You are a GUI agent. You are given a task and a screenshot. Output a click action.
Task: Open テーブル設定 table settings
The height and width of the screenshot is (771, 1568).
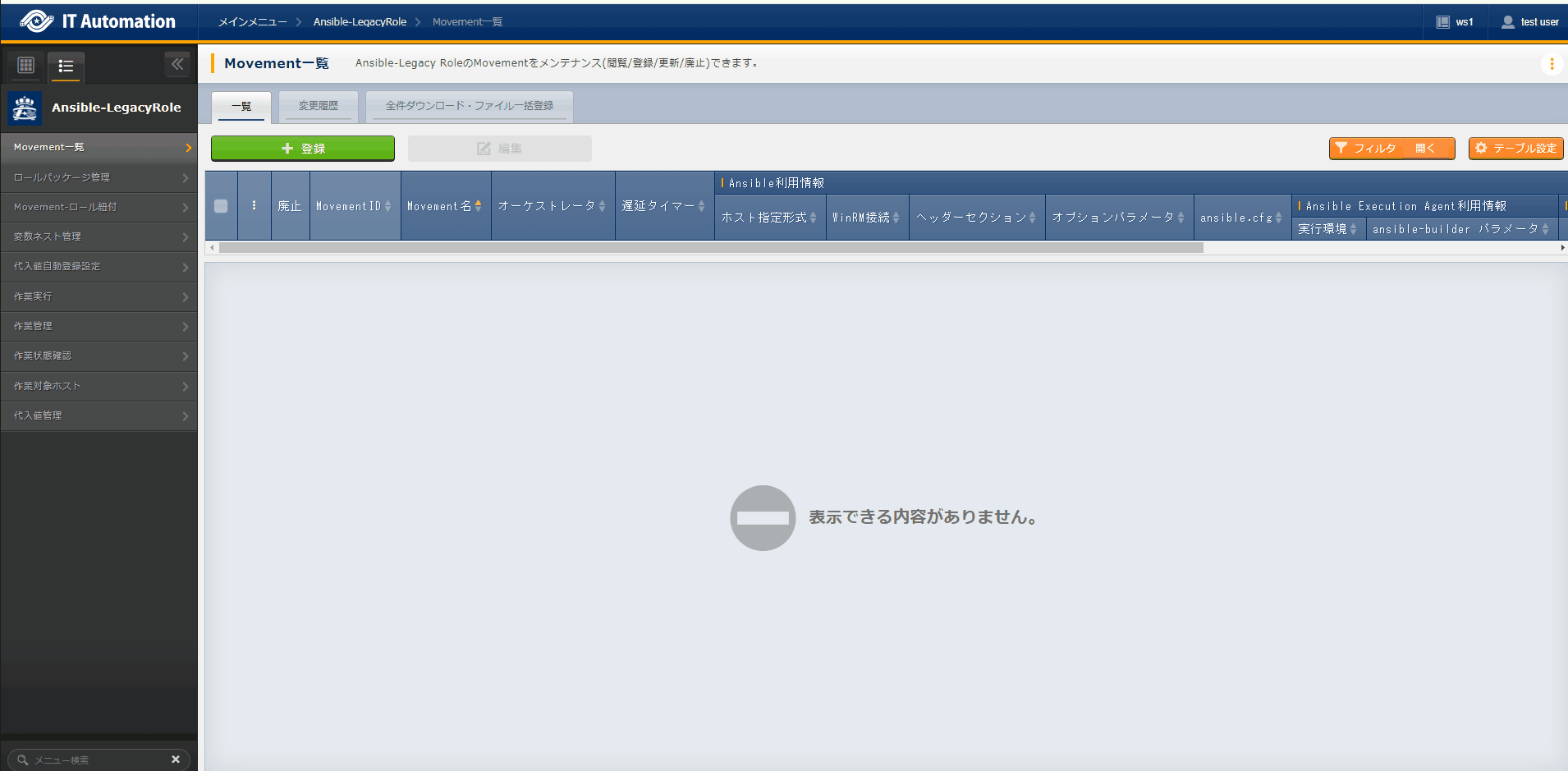click(x=1515, y=149)
